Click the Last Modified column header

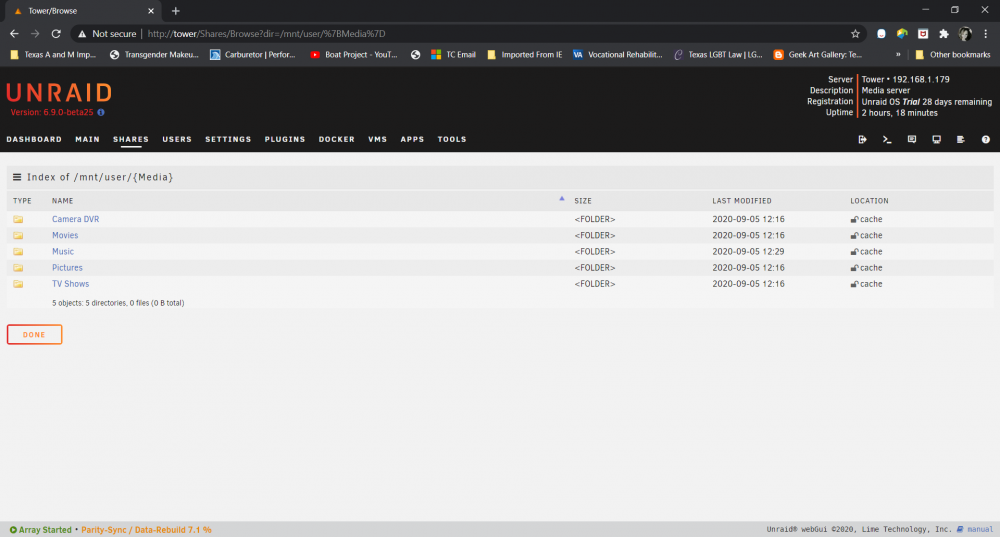click(x=742, y=201)
